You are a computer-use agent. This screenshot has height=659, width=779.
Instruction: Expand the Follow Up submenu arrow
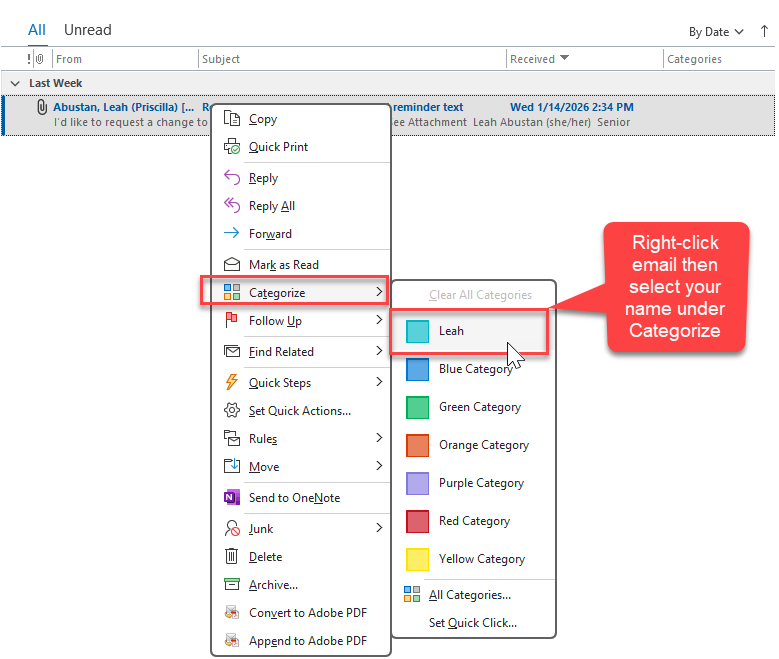(379, 320)
